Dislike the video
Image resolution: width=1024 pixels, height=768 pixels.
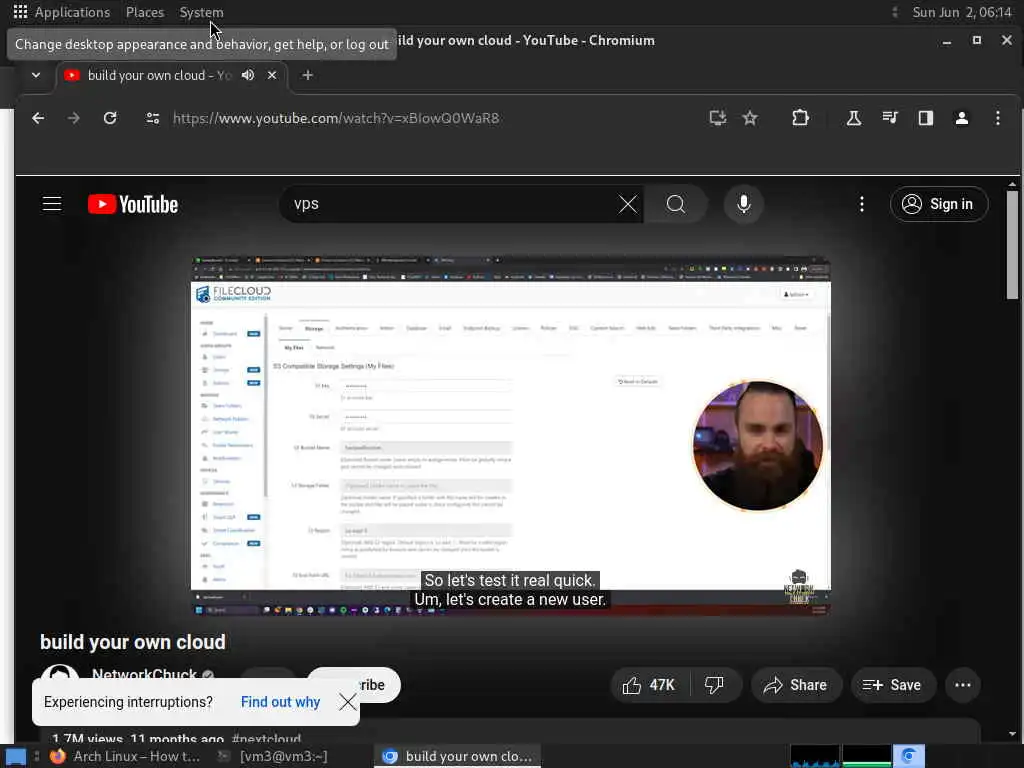(714, 685)
